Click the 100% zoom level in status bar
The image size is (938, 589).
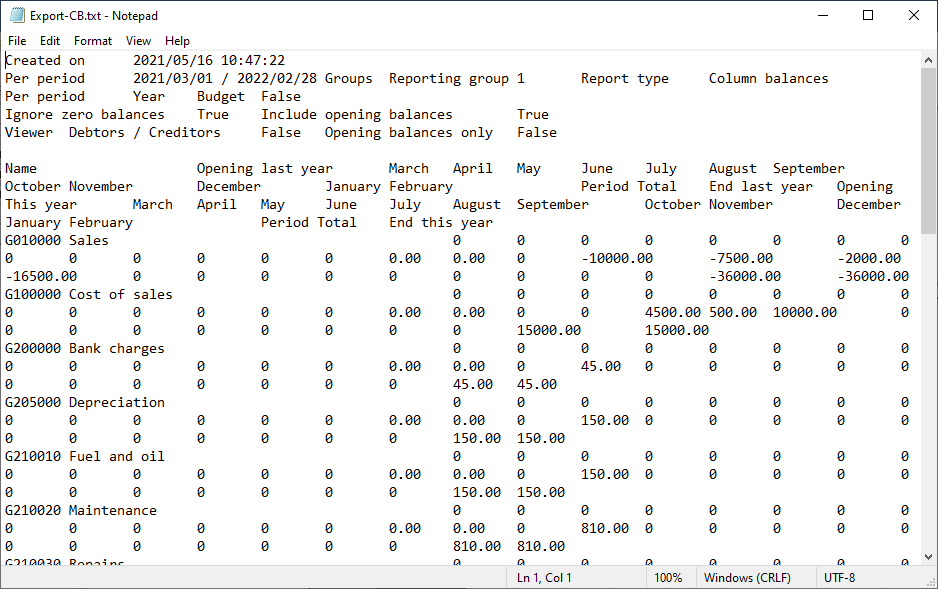(x=668, y=578)
